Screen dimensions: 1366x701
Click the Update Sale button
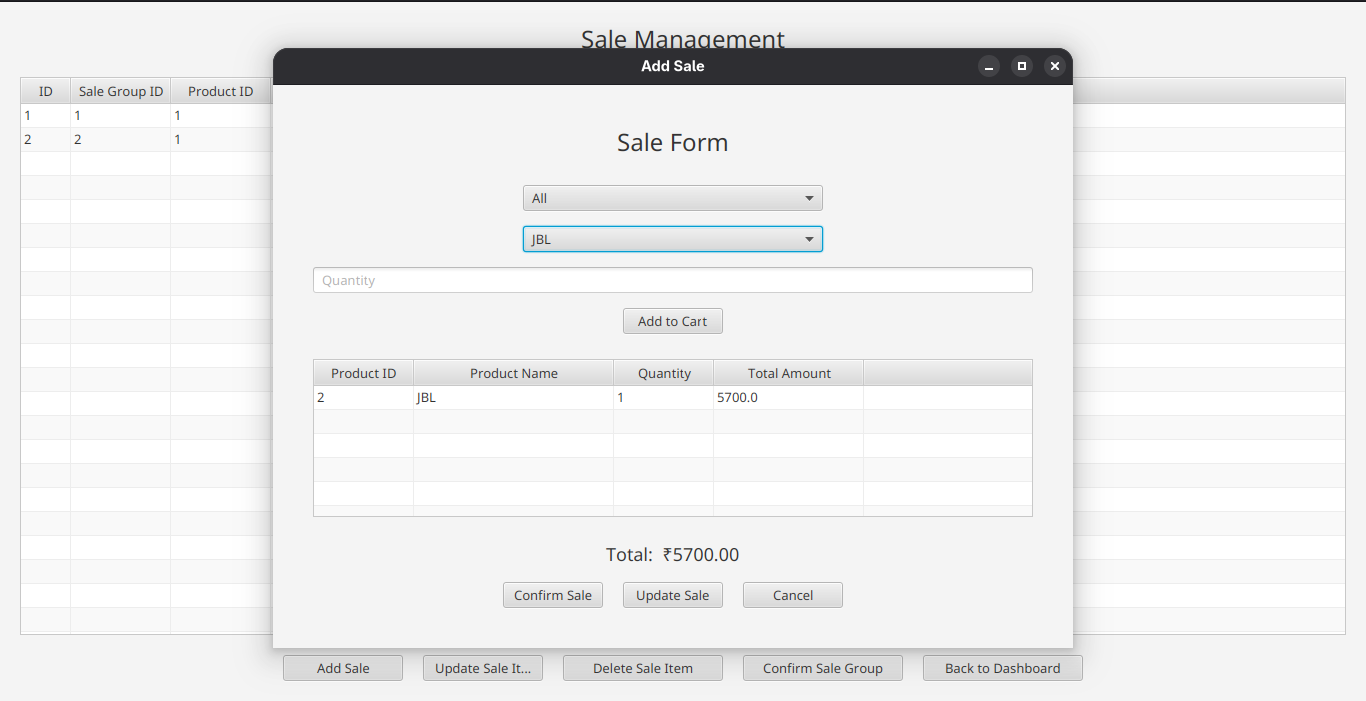(x=673, y=595)
